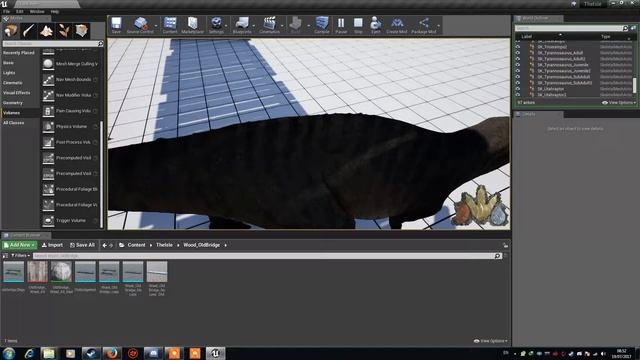Select the Recently Placed category tab
Viewport: 640px width, 360px height.
click(20, 53)
